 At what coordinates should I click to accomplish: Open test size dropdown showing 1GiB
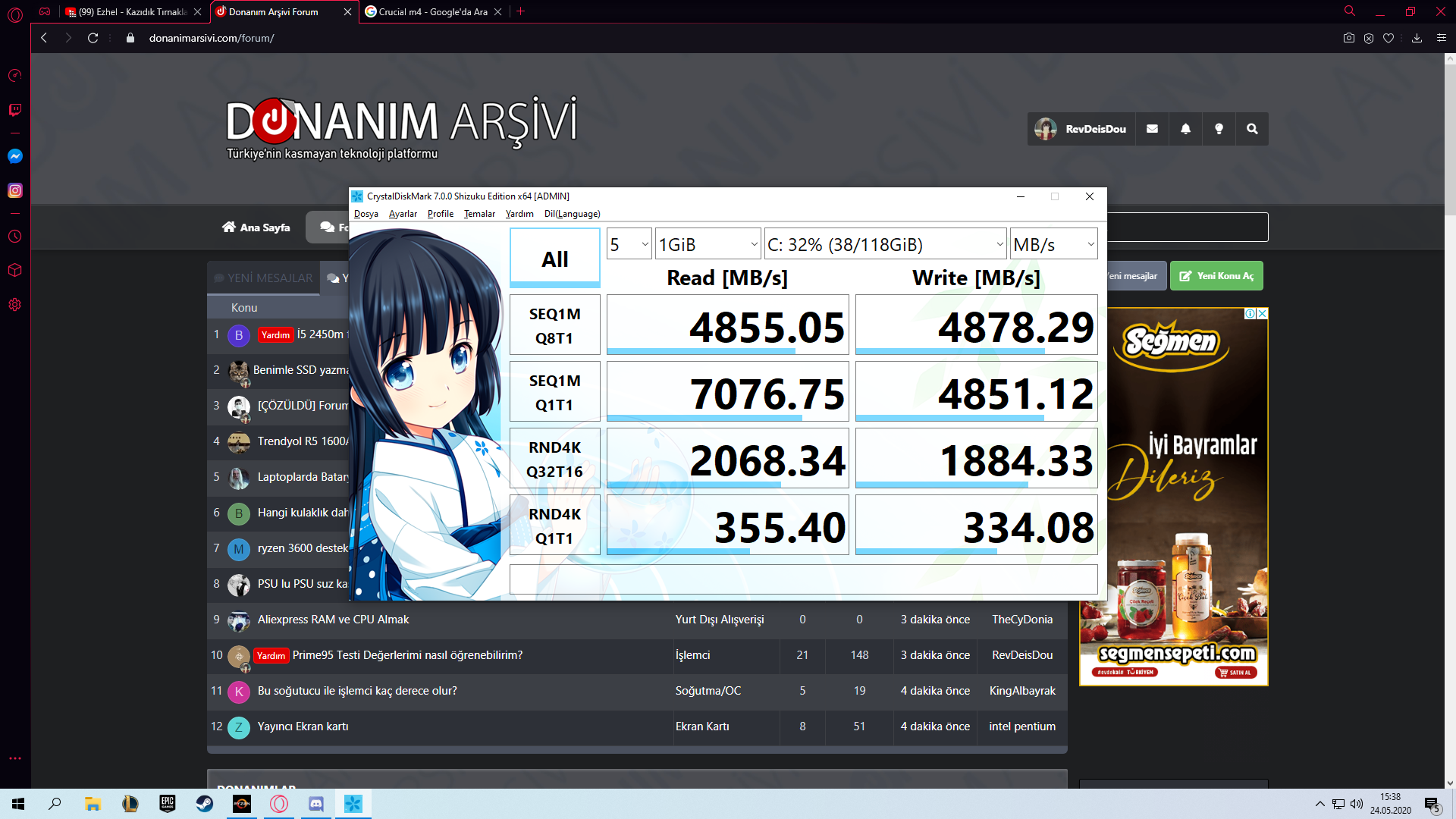point(708,244)
